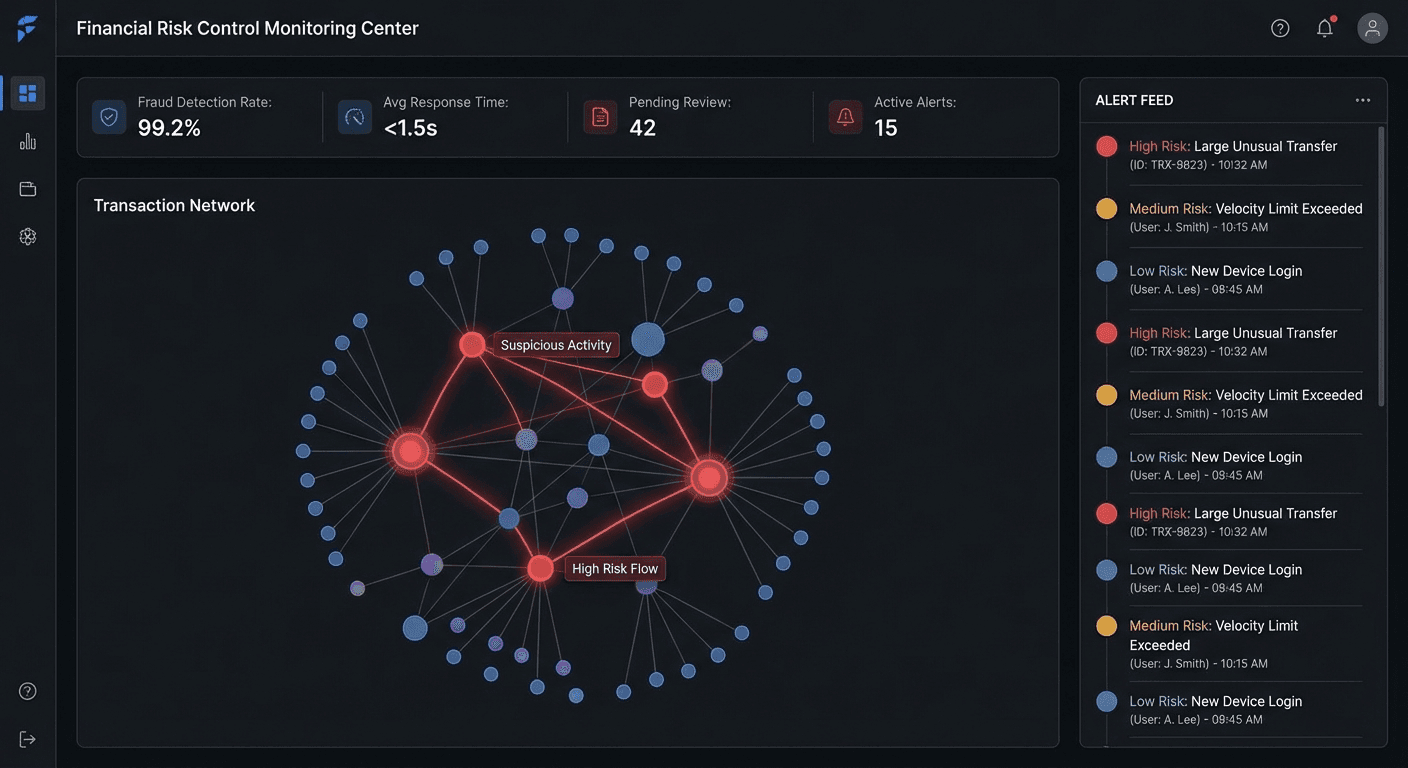Click the help icon in bottom sidebar
This screenshot has height=768, width=1408.
click(x=28, y=691)
